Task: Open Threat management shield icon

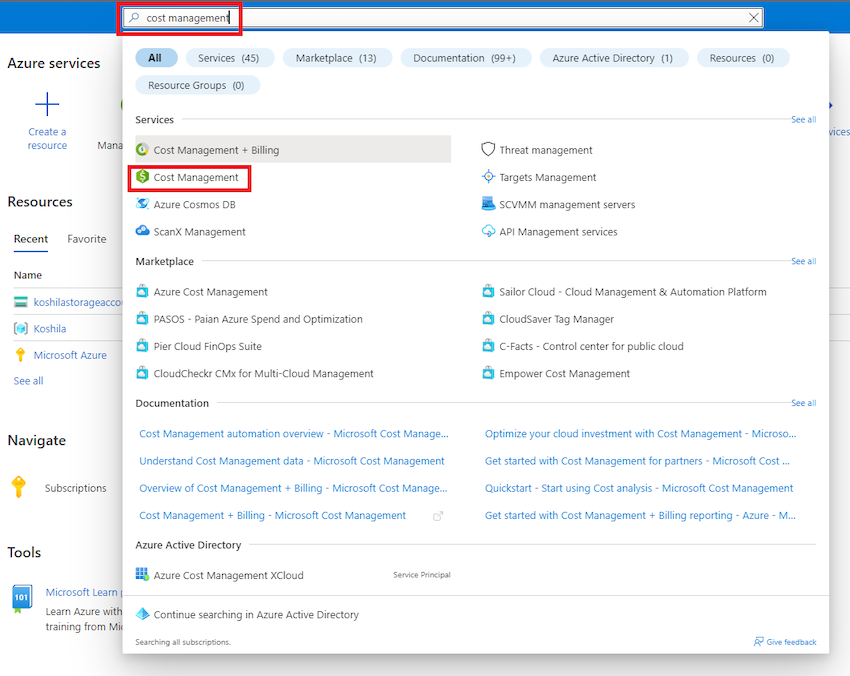Action: [x=488, y=149]
